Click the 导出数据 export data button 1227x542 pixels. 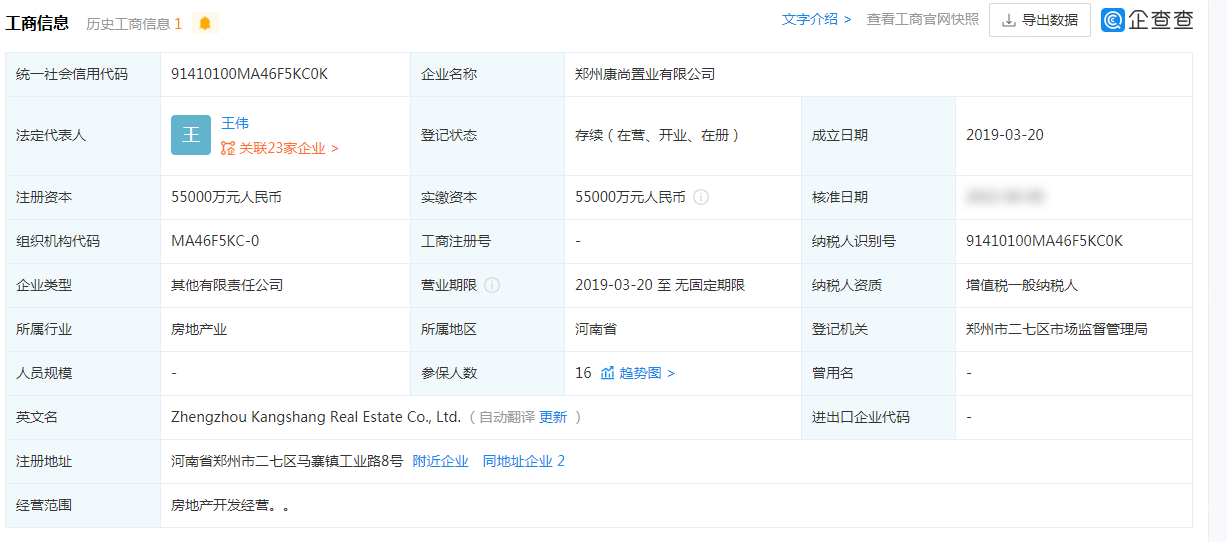pos(1040,20)
